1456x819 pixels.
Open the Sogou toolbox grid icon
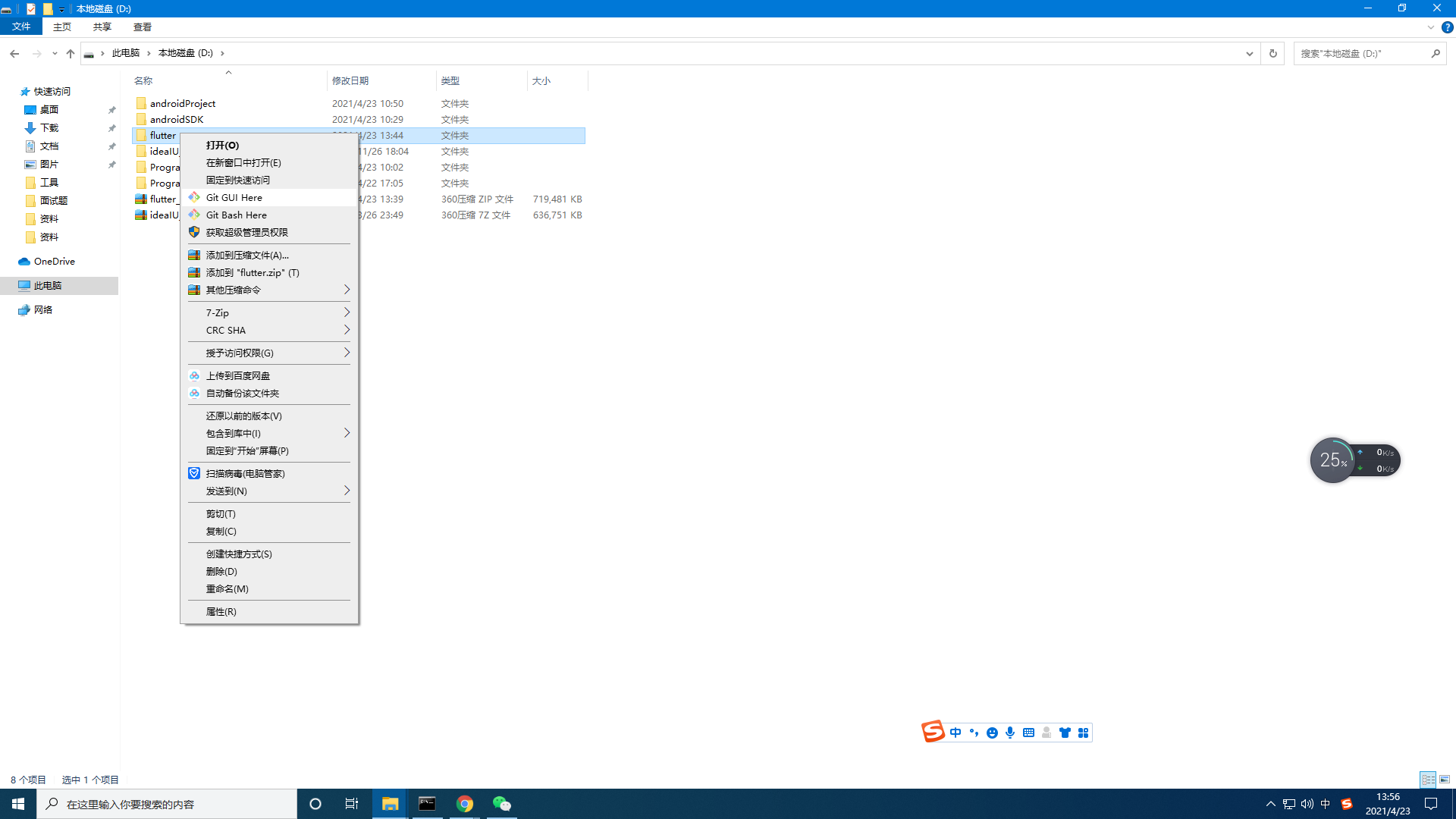[x=1083, y=733]
